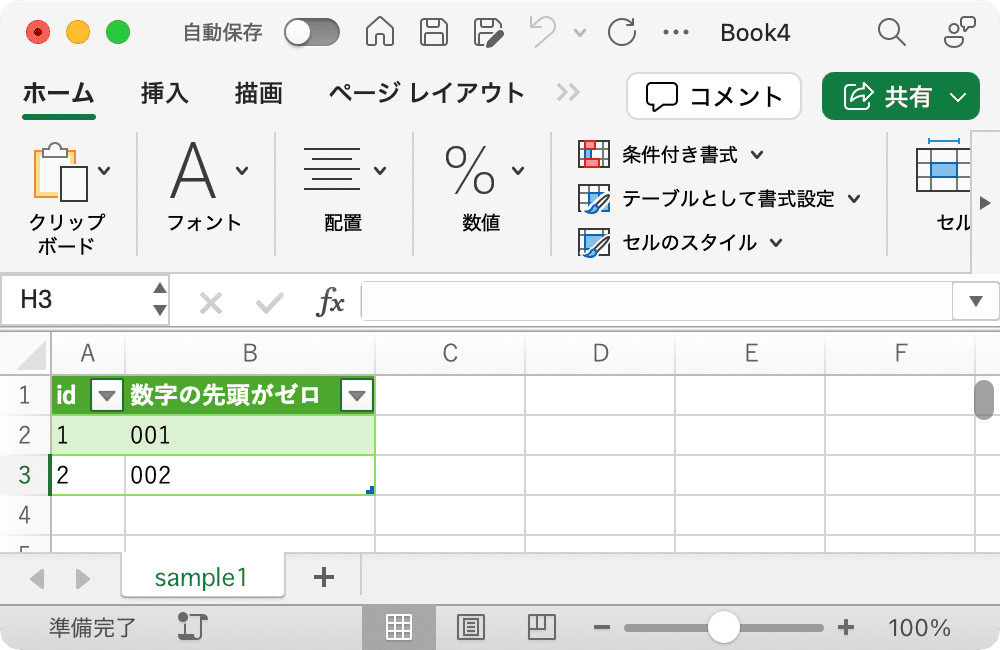
Task: Open the collaboration people icon
Action: 960,32
